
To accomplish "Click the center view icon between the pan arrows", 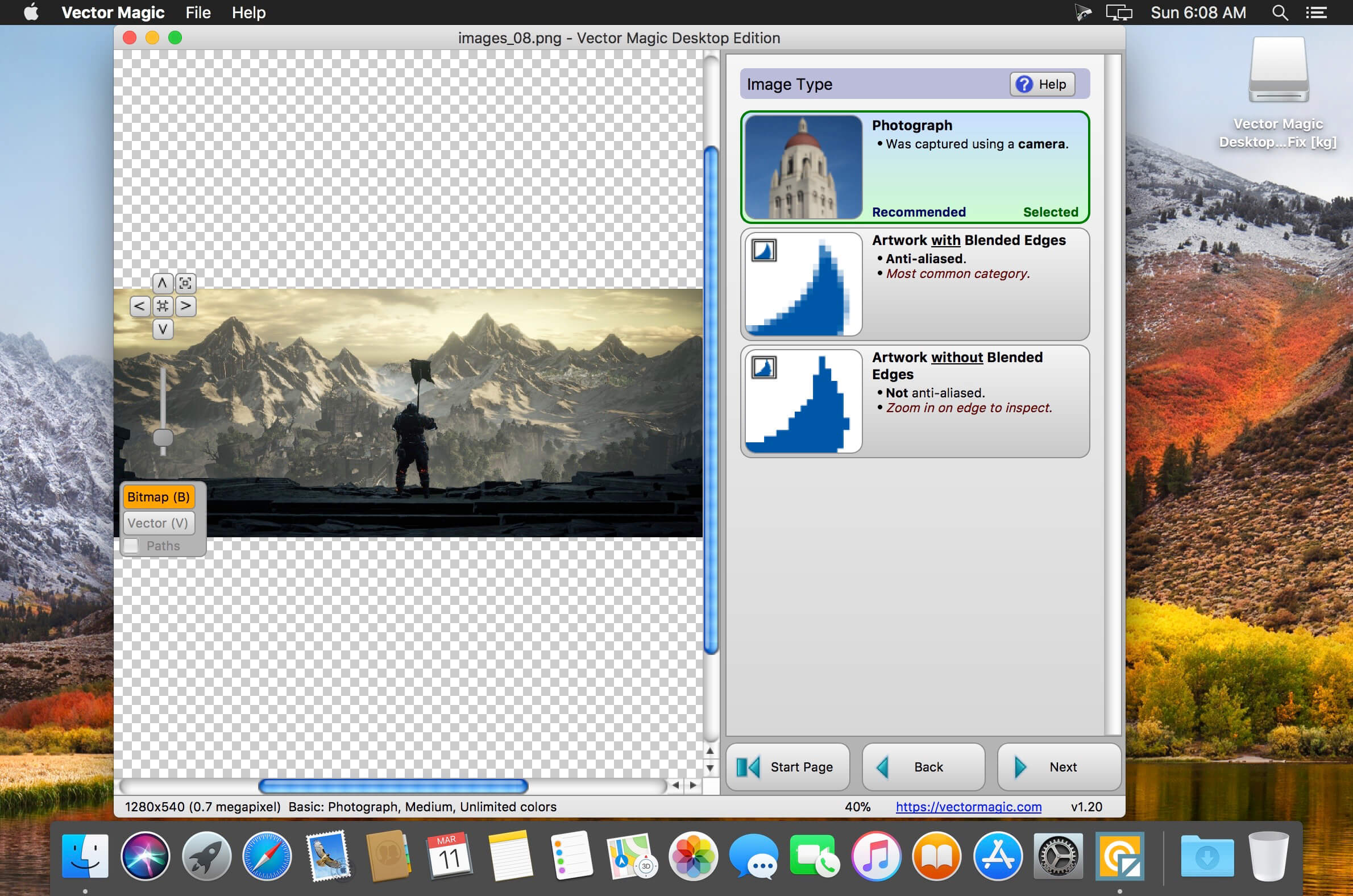I will [162, 306].
